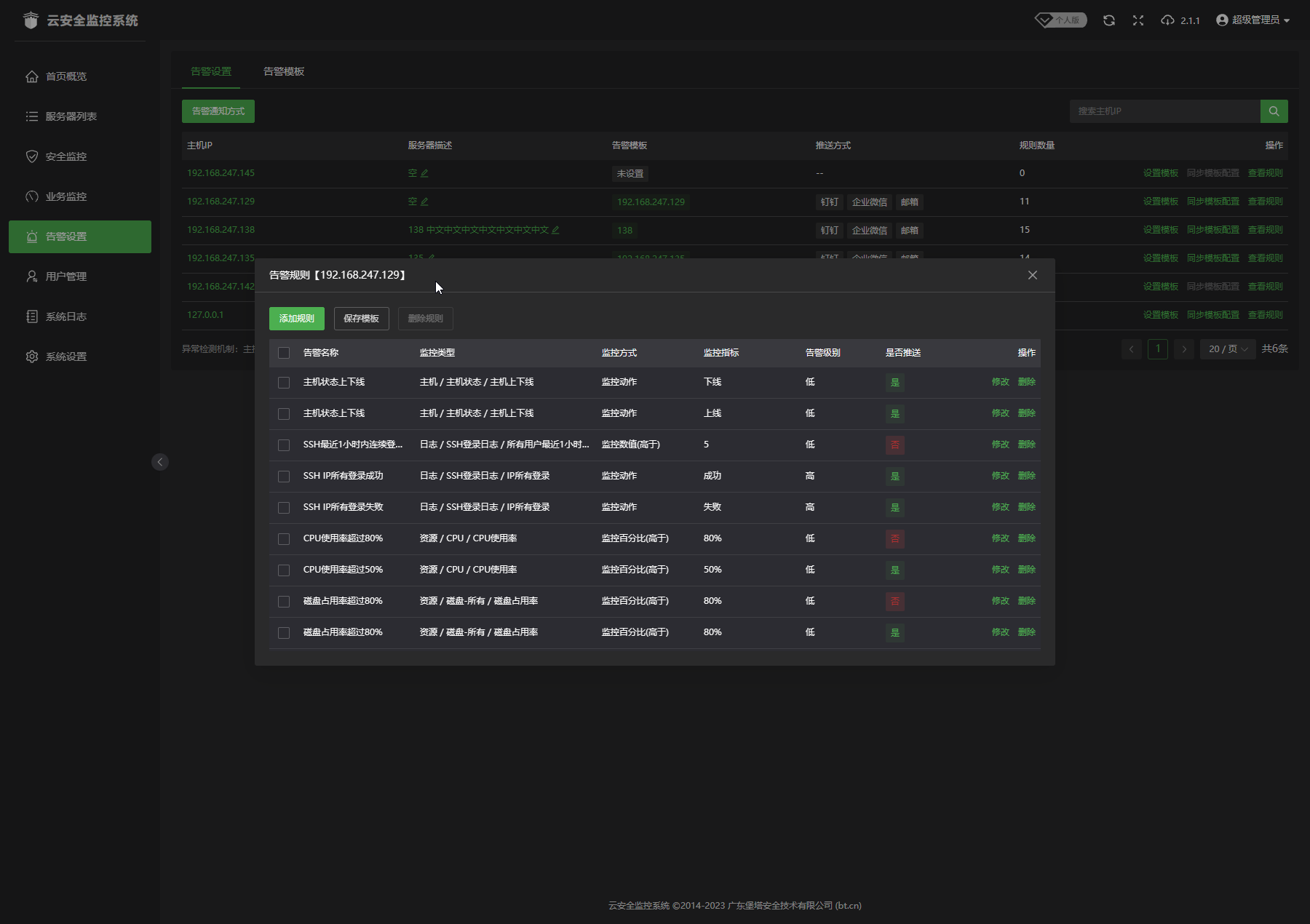Screen dimensions: 1310x924
Task: Switch to 告警模板 tab
Action: tap(284, 71)
